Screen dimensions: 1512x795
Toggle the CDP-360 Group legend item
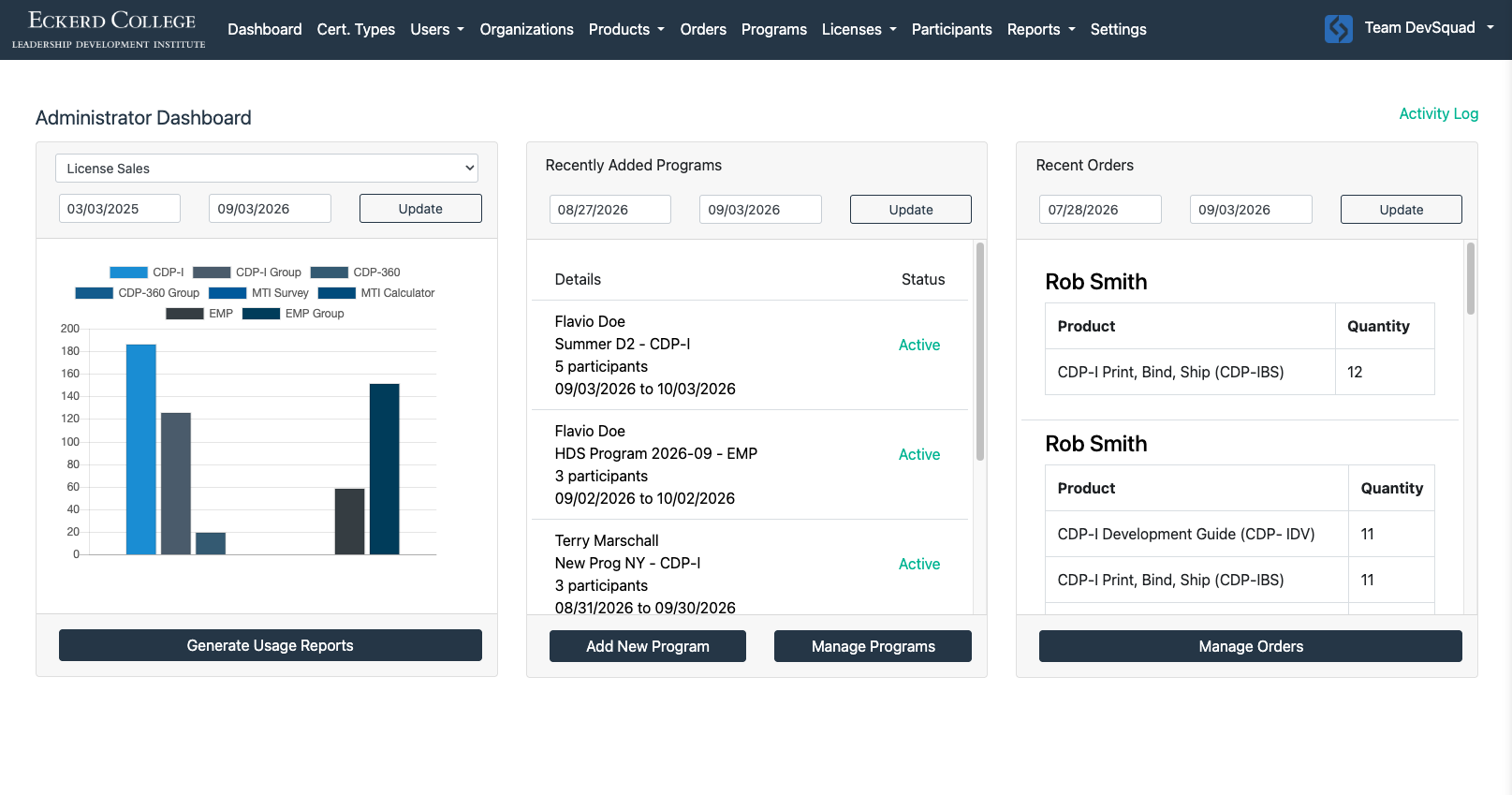(x=138, y=293)
